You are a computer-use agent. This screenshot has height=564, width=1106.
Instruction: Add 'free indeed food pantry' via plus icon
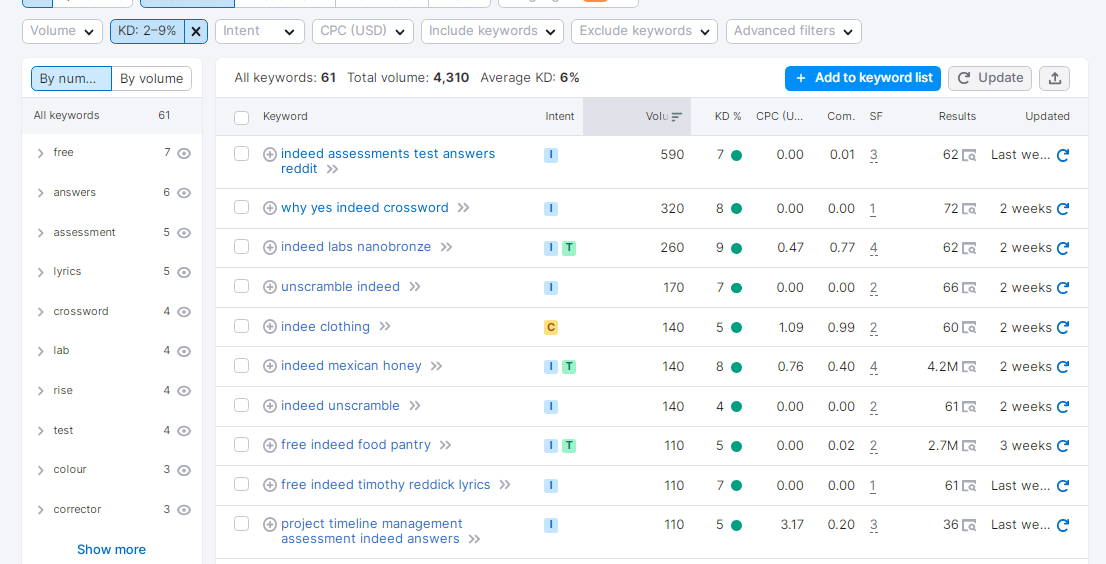tap(269, 445)
